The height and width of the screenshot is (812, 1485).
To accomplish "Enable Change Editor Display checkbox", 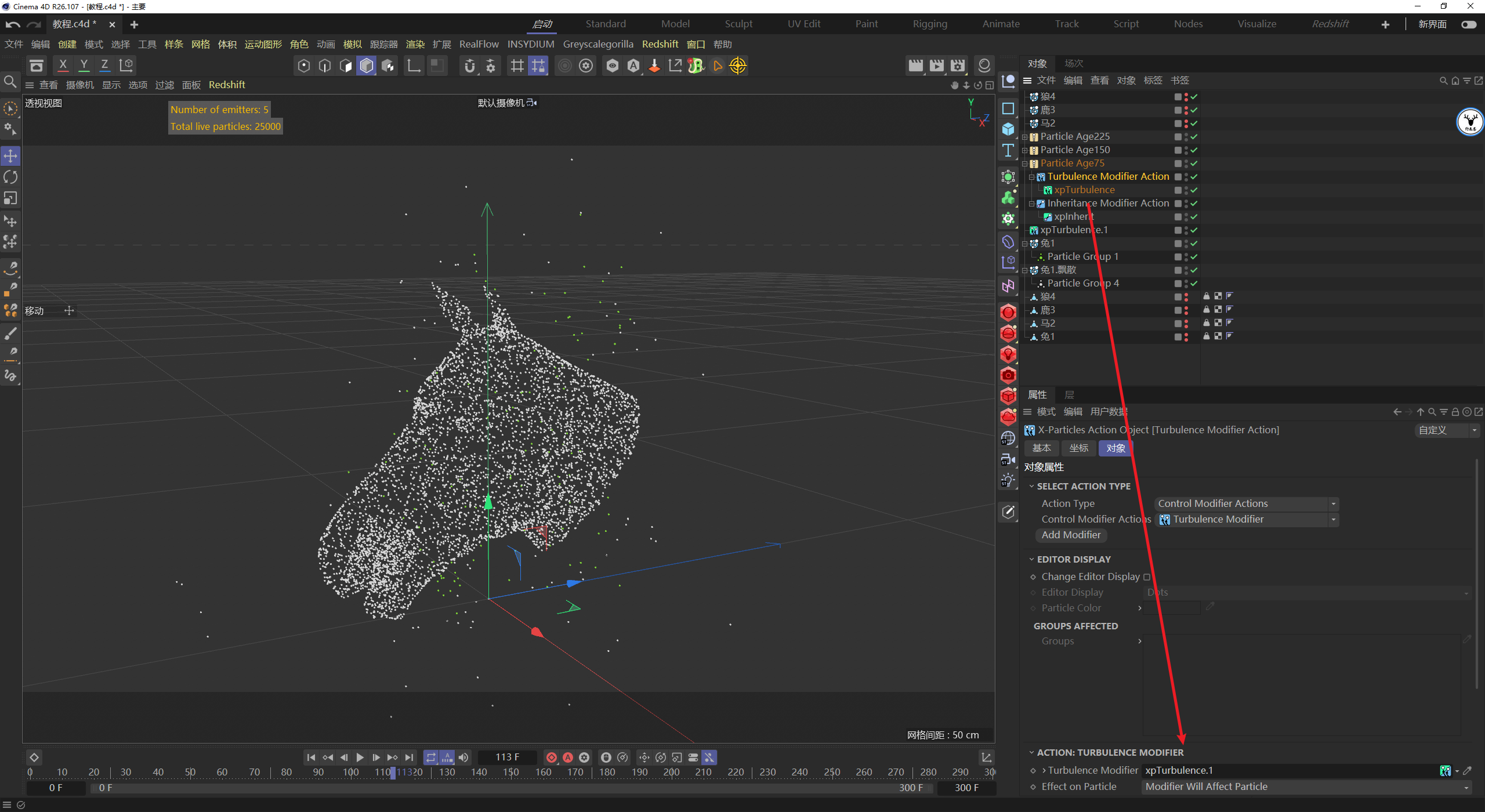I will click(1147, 577).
